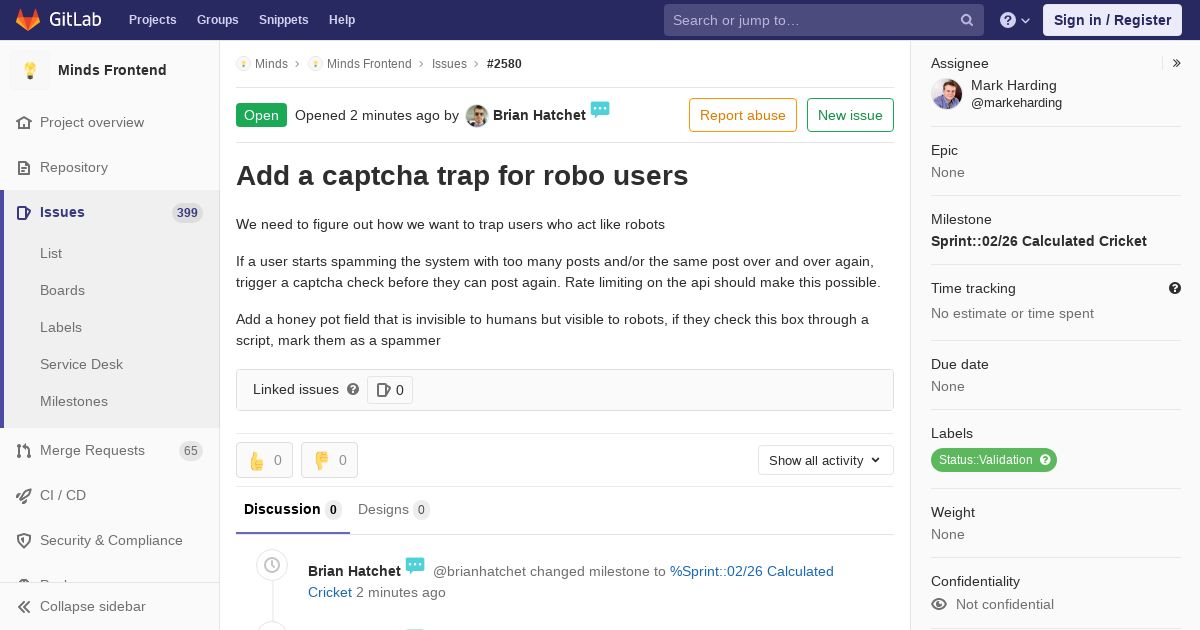Click the New issue button
The width and height of the screenshot is (1200, 630).
point(850,115)
